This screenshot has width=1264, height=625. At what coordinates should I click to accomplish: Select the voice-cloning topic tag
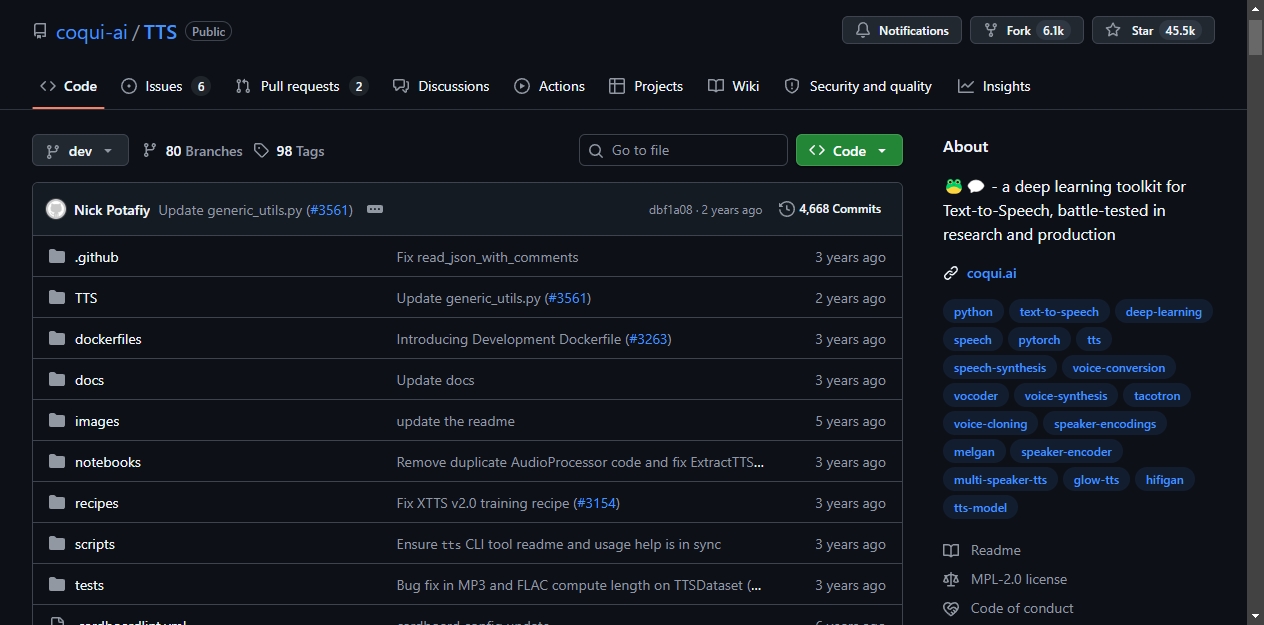pos(990,424)
